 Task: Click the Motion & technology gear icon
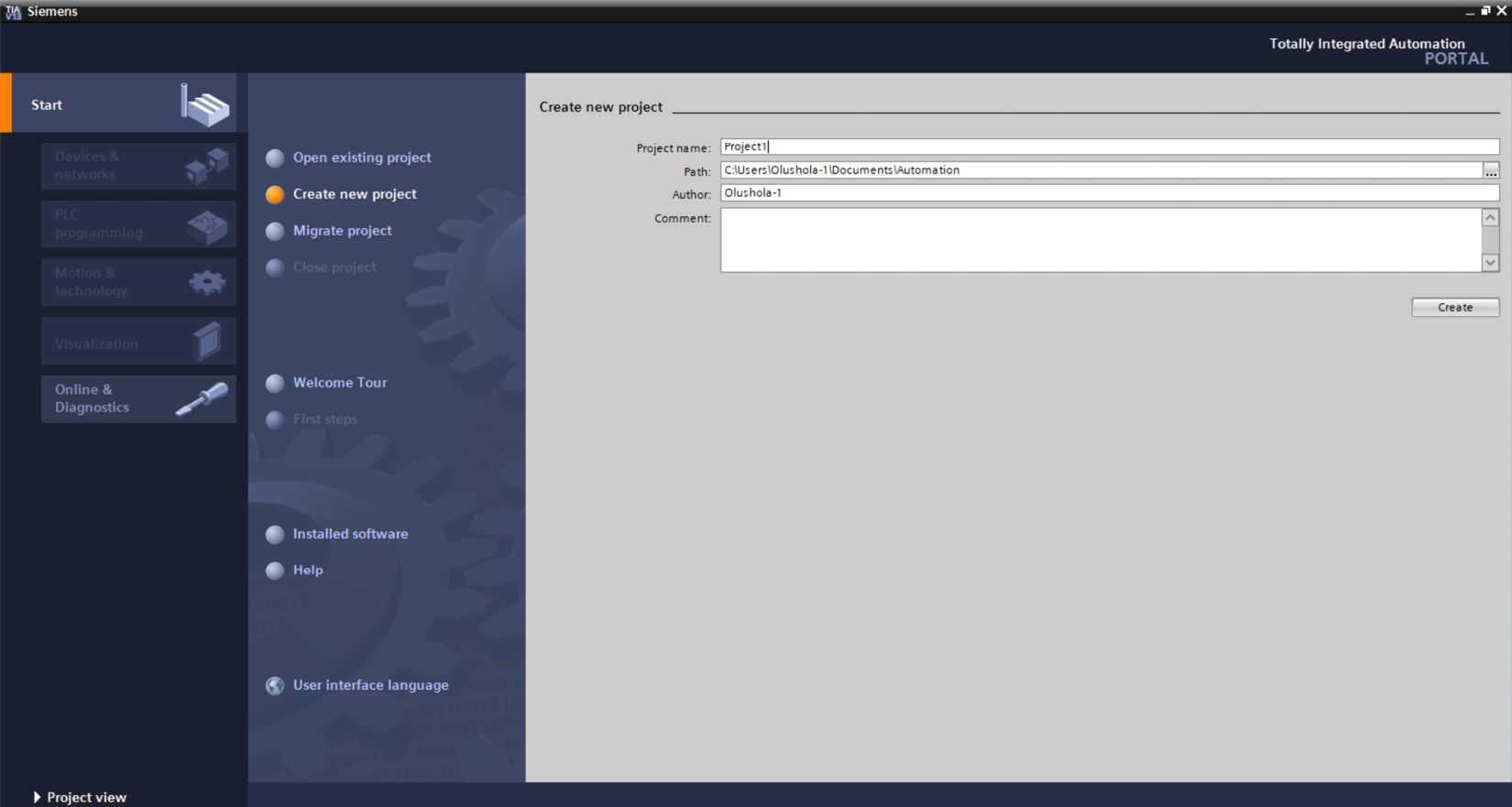pyautogui.click(x=207, y=283)
